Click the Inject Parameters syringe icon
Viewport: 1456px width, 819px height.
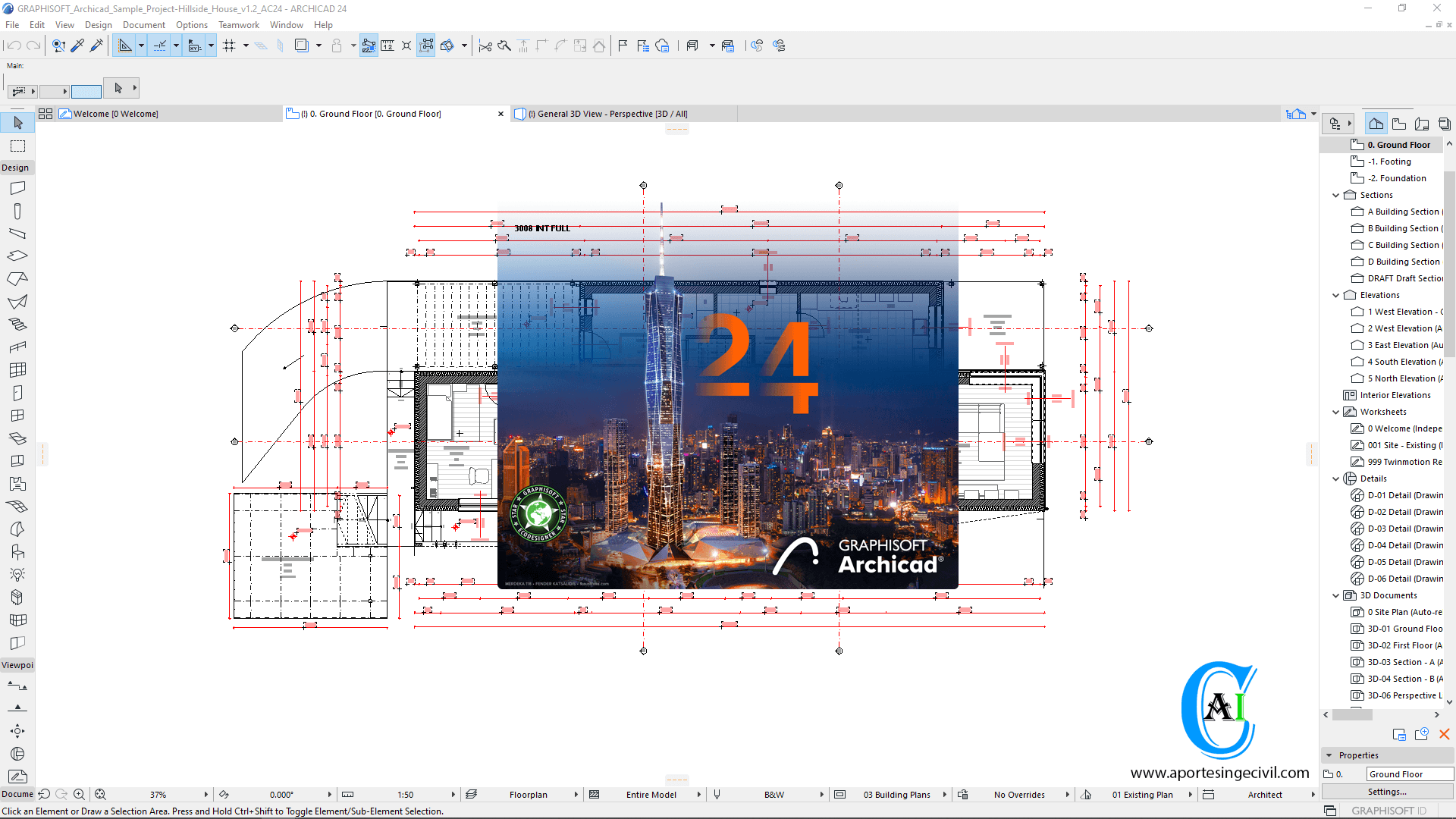click(96, 45)
